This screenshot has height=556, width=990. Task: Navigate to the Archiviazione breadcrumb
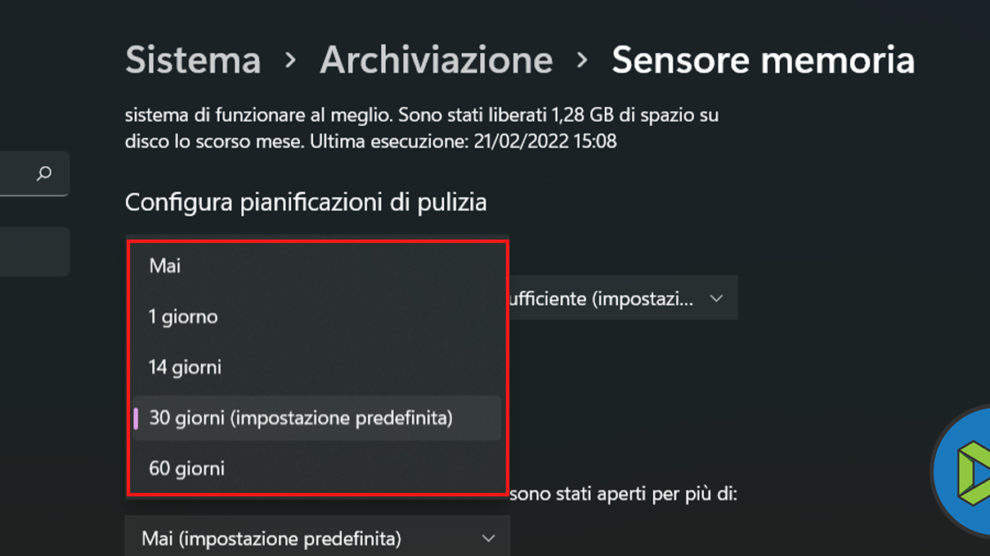(436, 60)
